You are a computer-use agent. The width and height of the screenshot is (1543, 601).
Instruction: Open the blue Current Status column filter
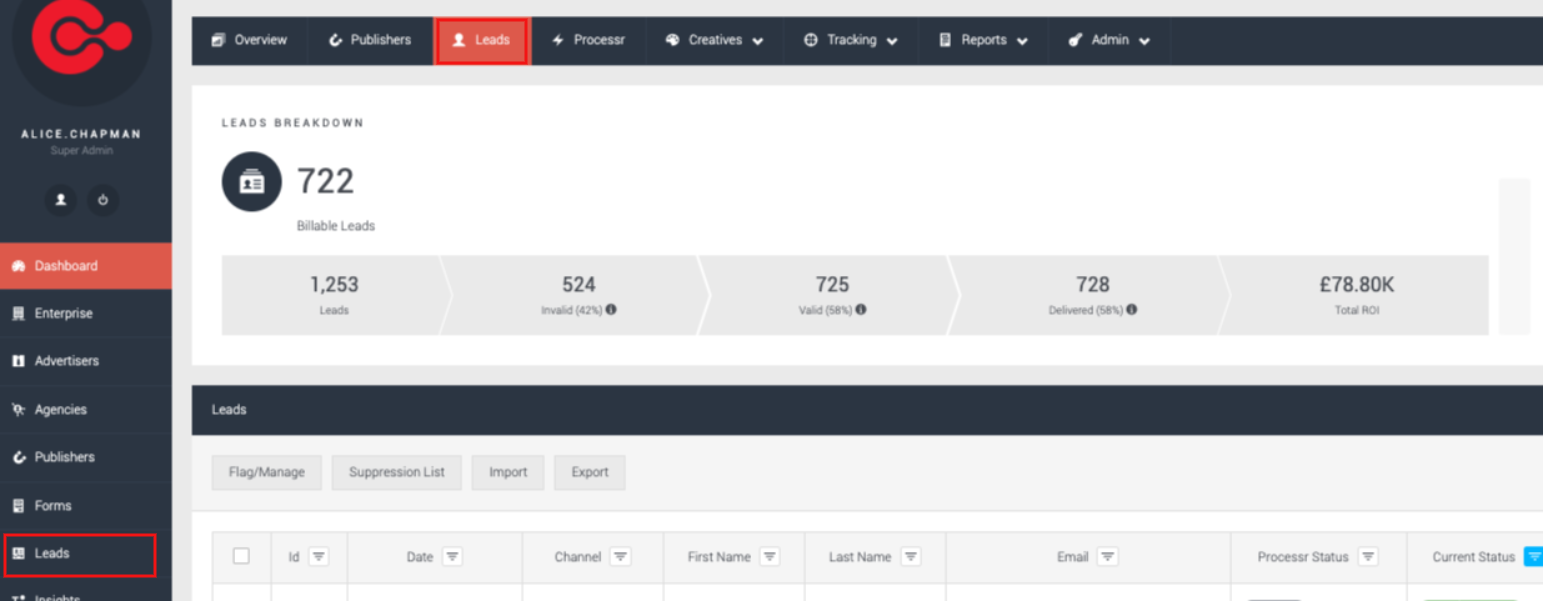click(x=1533, y=557)
